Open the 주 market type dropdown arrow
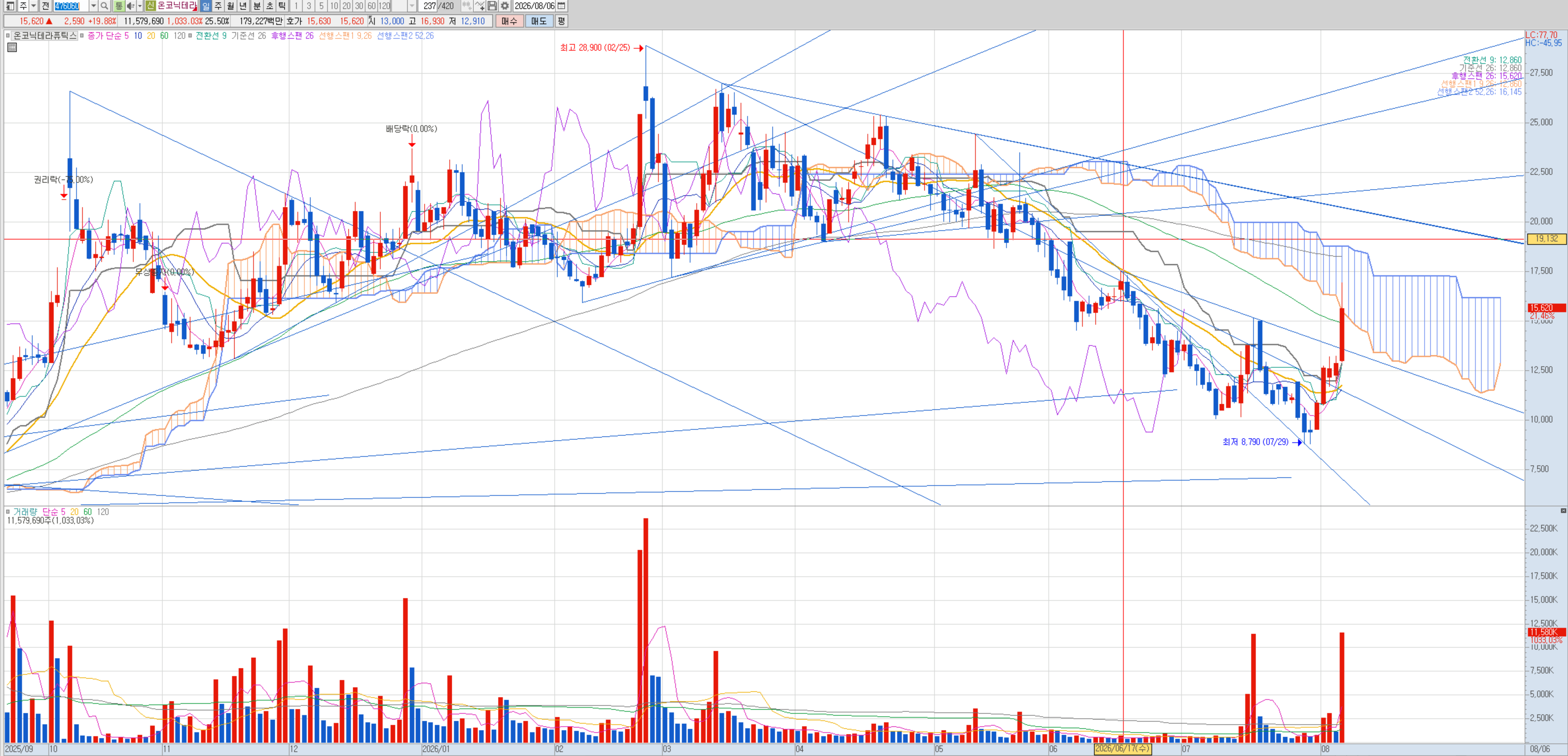The image size is (1568, 756). click(33, 6)
